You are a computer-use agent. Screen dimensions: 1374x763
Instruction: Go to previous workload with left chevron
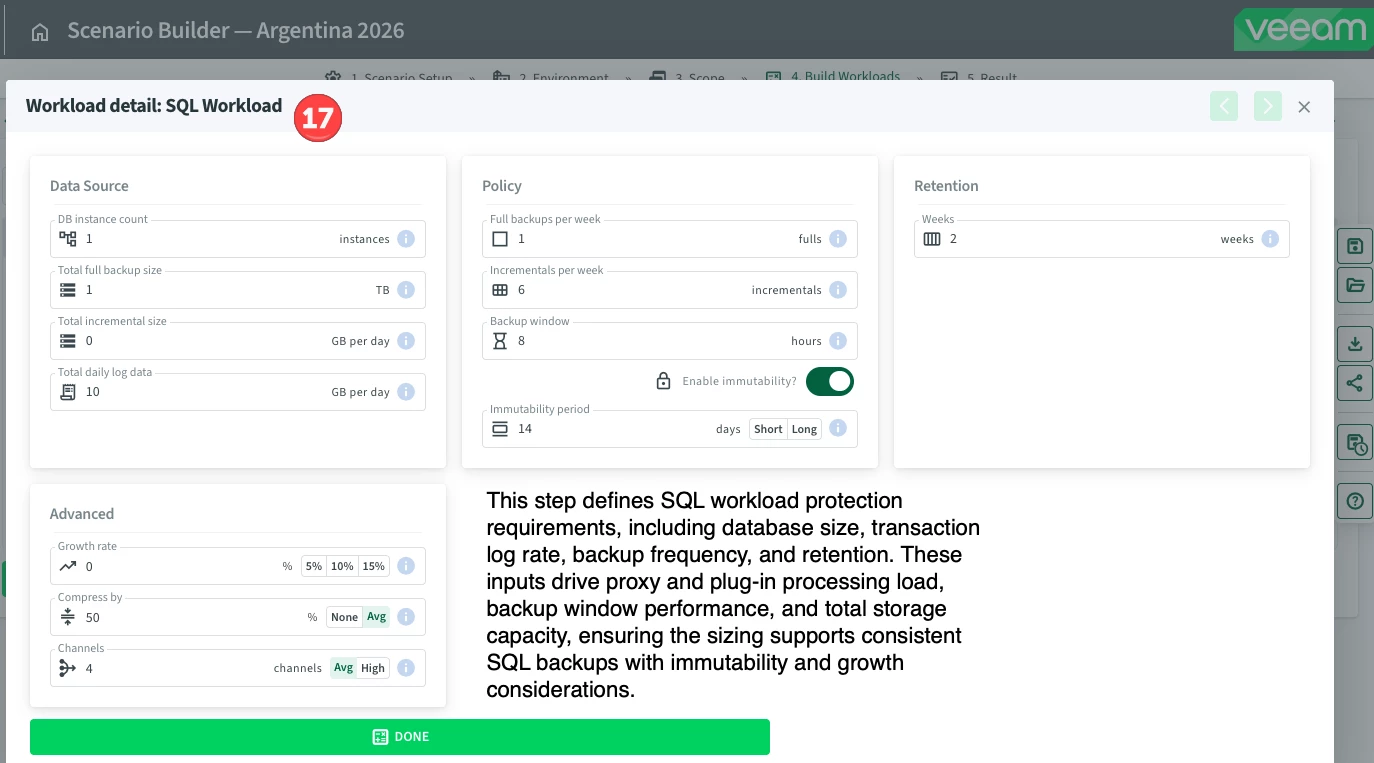(1223, 106)
